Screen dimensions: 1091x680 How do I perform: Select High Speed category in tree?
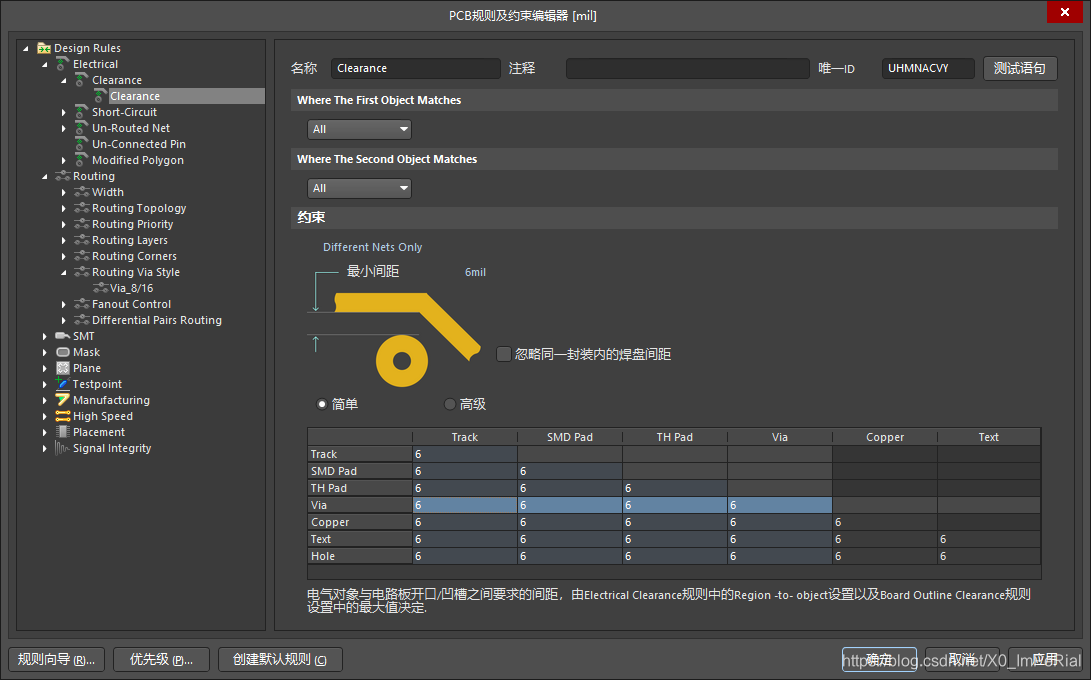point(103,416)
